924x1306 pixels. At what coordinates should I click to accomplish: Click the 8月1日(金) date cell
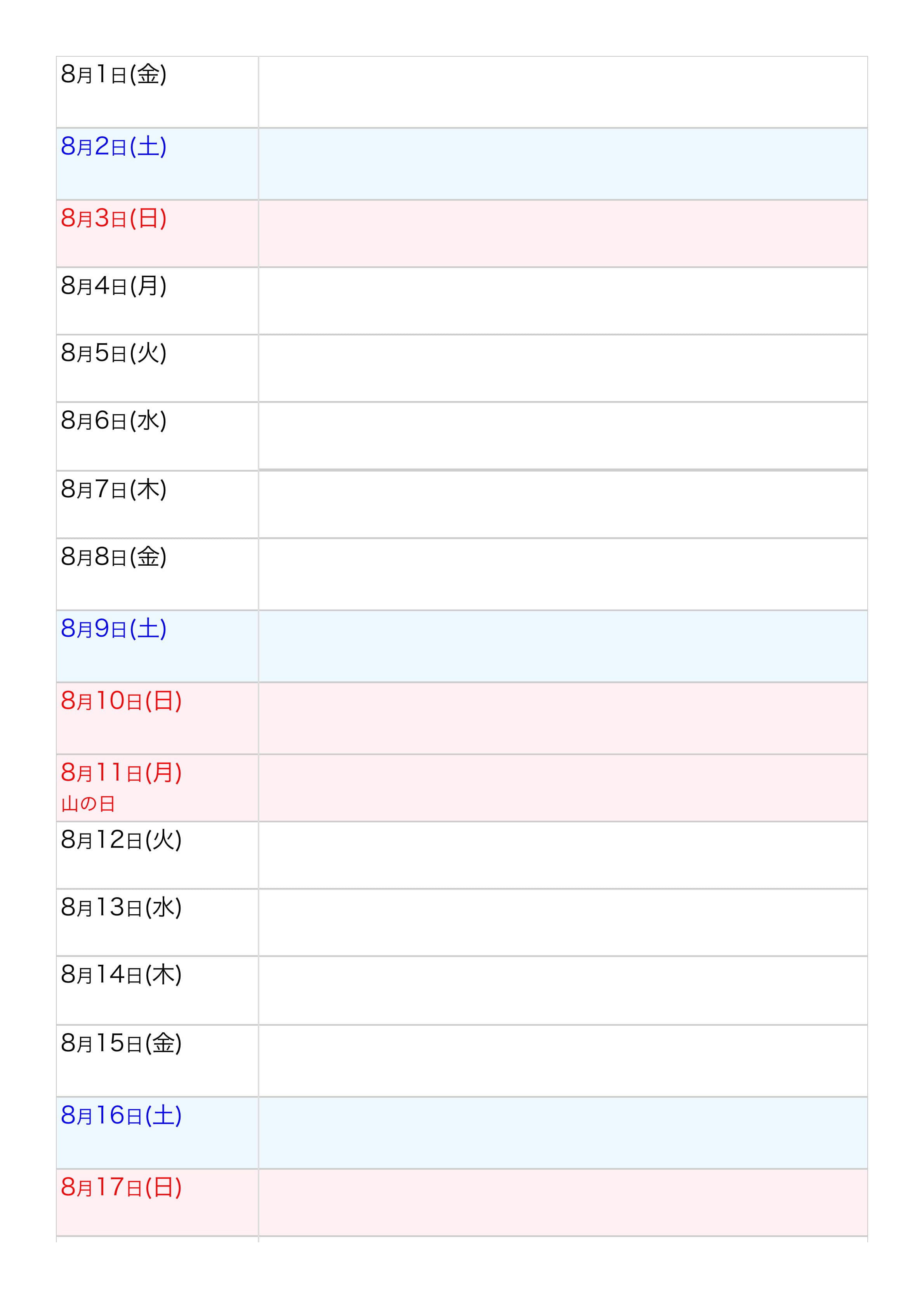(156, 92)
